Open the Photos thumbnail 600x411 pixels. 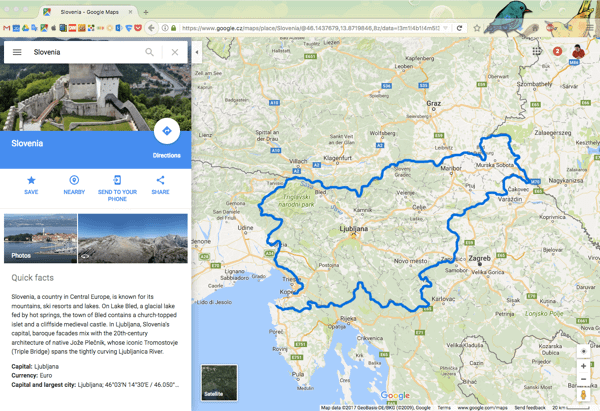[x=40, y=237]
